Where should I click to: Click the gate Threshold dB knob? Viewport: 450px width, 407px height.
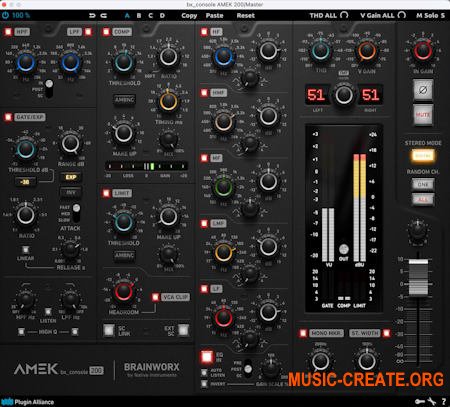point(25,149)
